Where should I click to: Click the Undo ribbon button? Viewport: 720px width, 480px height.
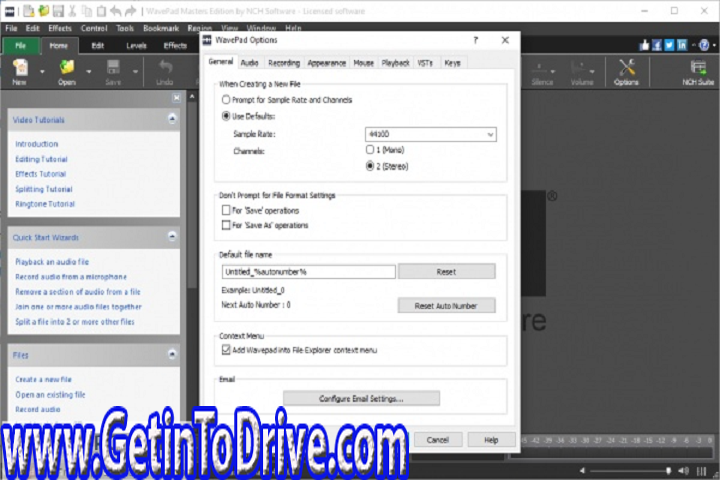click(x=164, y=73)
